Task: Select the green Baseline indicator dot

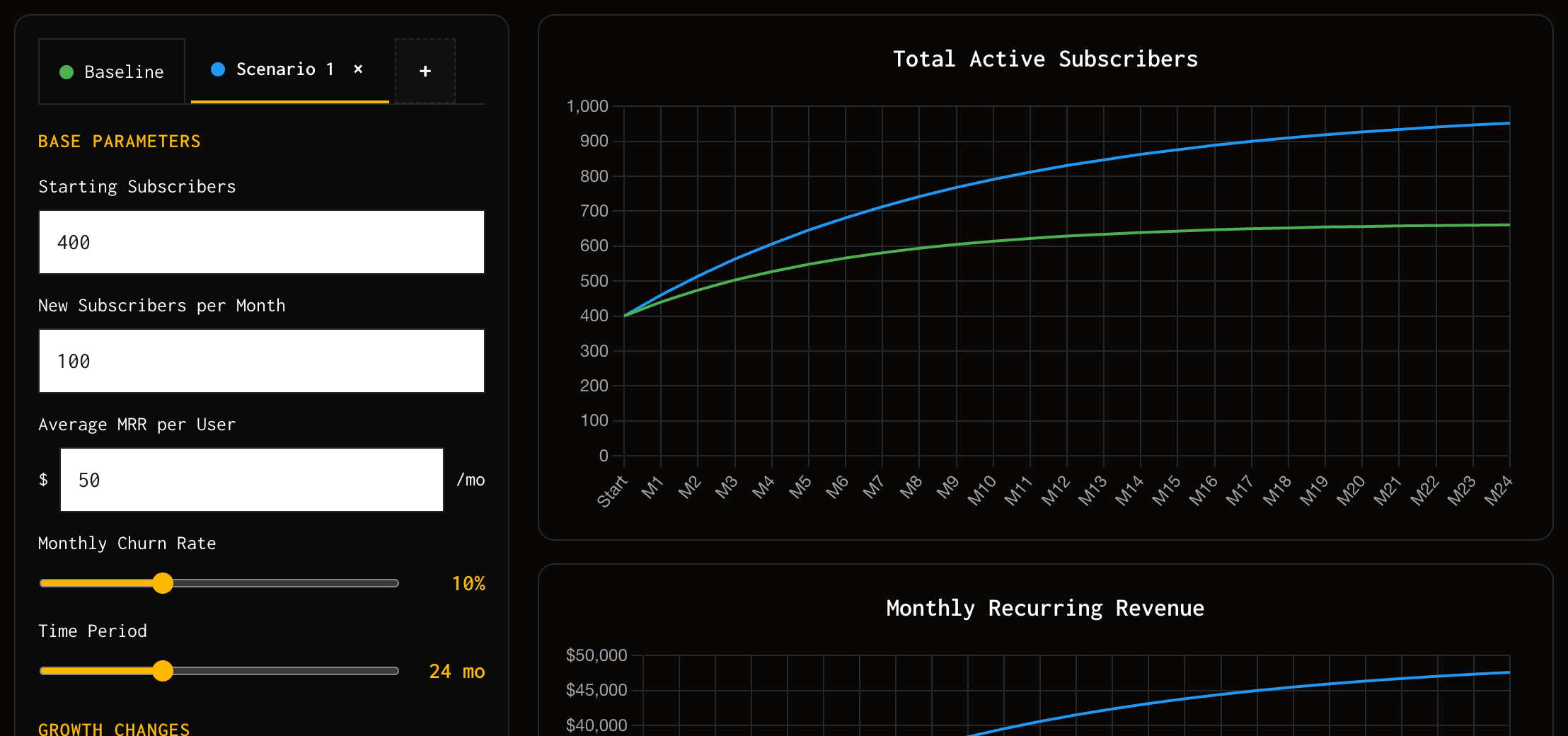Action: (x=67, y=71)
